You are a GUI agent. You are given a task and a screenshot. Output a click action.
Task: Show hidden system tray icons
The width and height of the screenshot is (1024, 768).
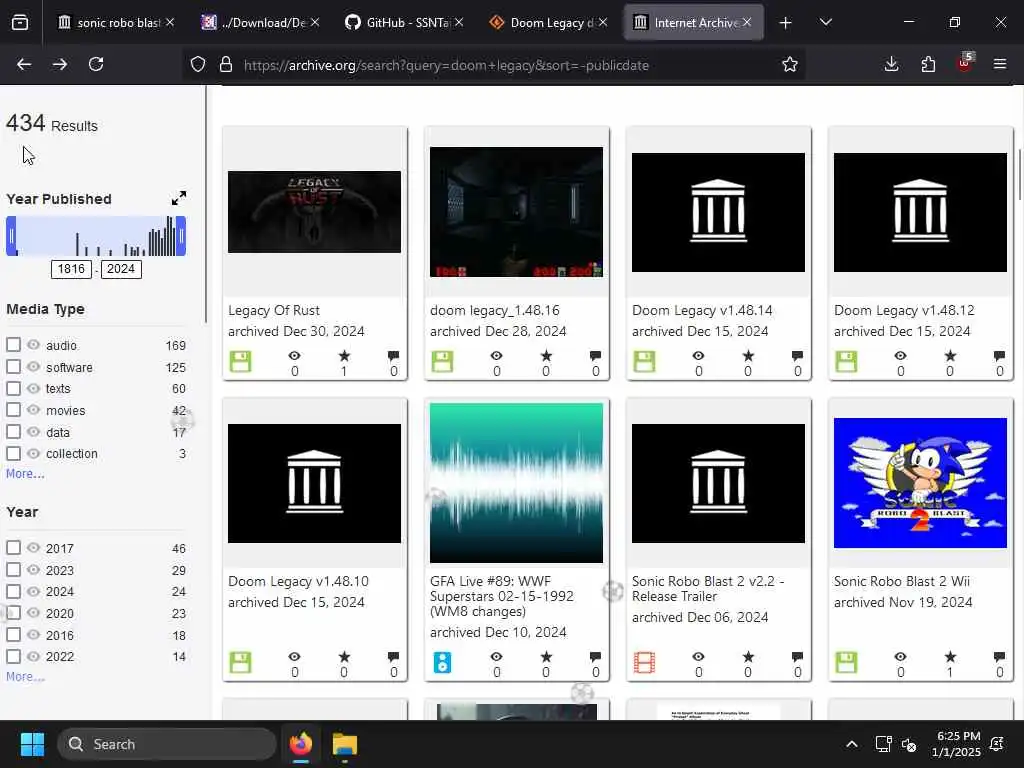click(852, 744)
